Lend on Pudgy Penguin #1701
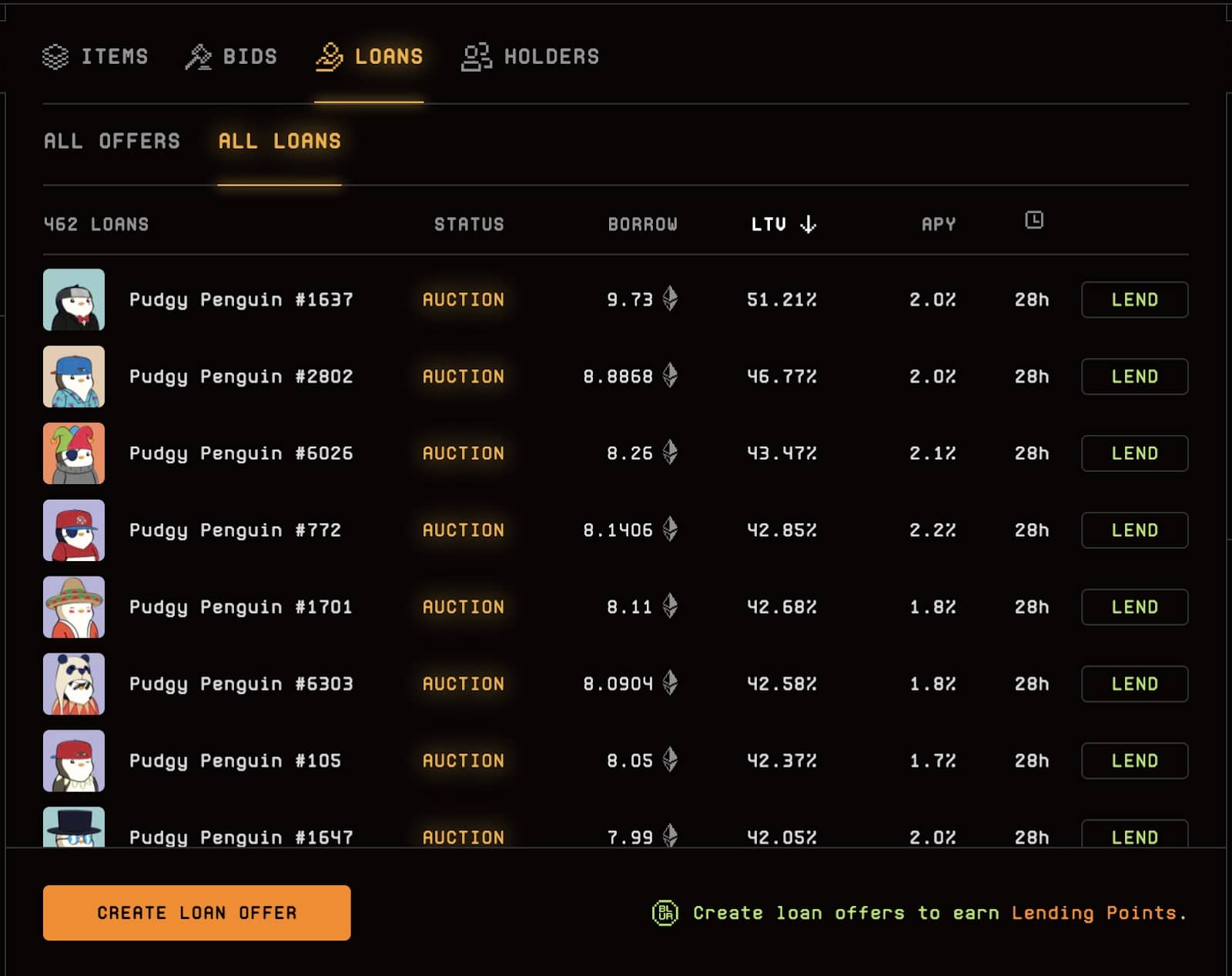 coord(1134,607)
